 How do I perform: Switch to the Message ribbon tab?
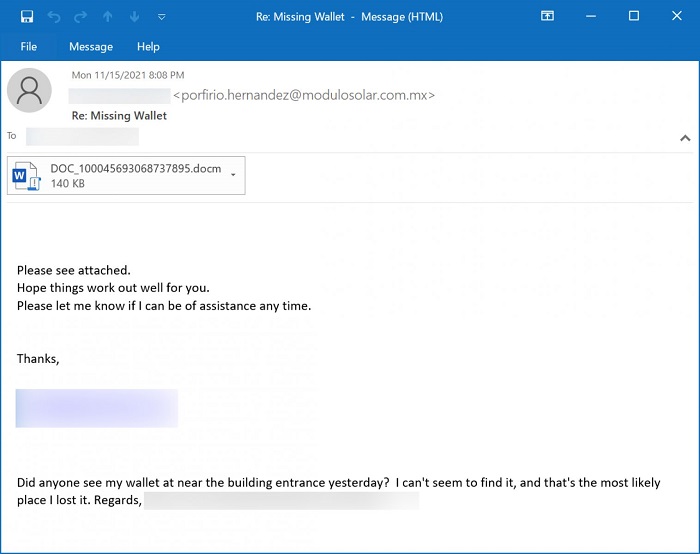pyautogui.click(x=91, y=47)
